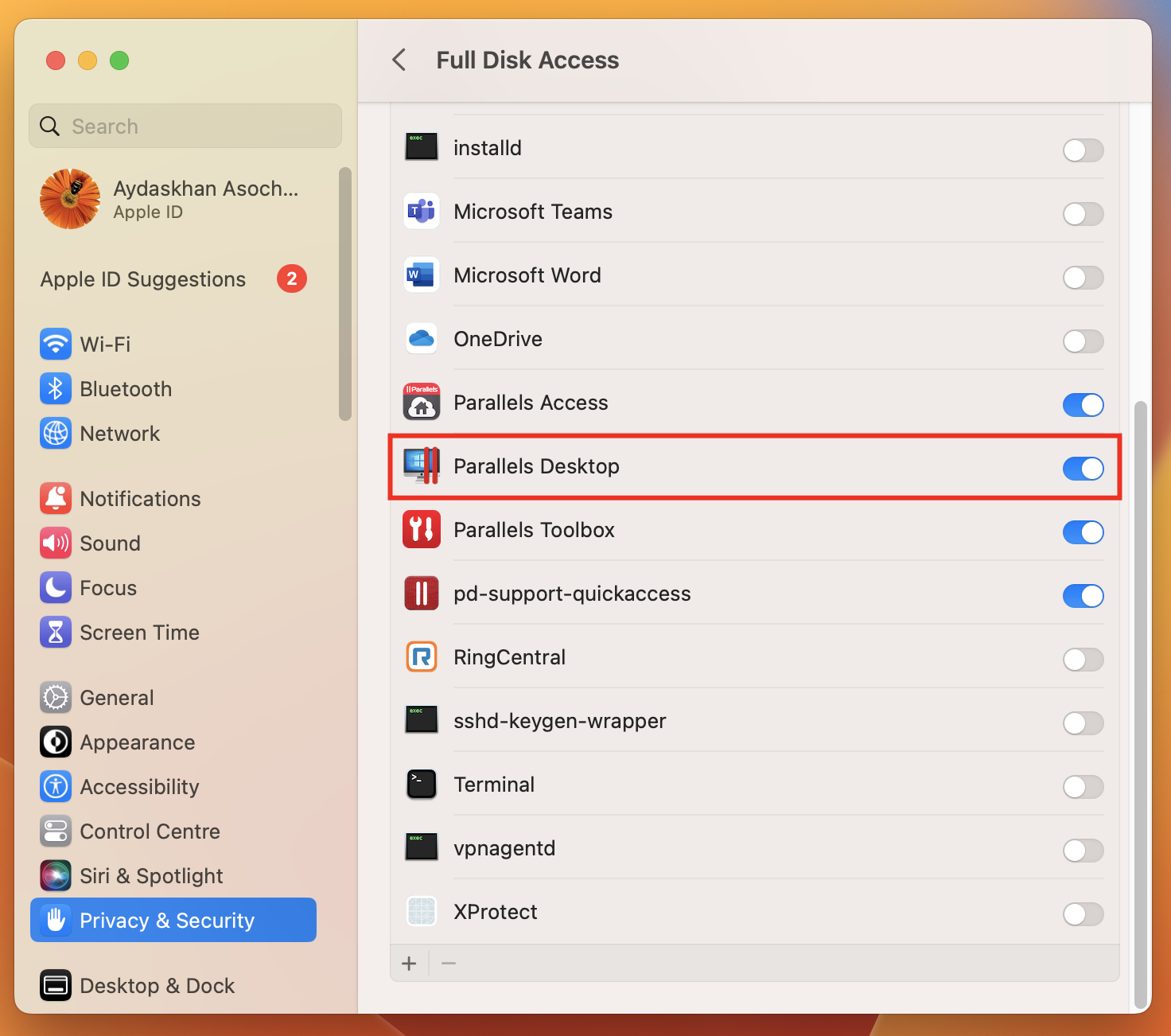Screen dimensions: 1171x1036
Task: Toggle off Parallels Desktop disk access
Action: [x=1083, y=468]
